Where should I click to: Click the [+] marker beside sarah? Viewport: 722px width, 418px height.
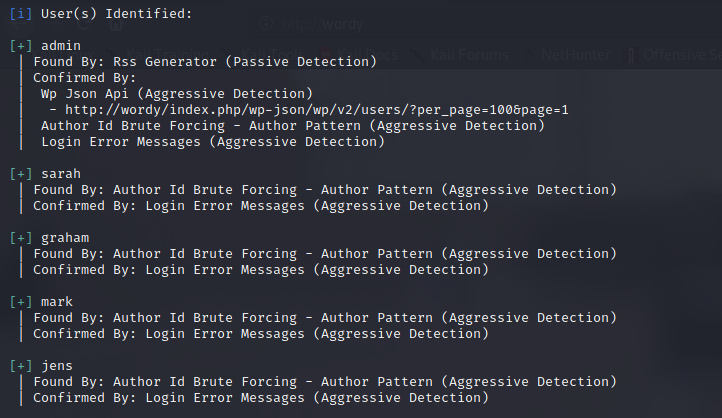[x=21, y=174]
